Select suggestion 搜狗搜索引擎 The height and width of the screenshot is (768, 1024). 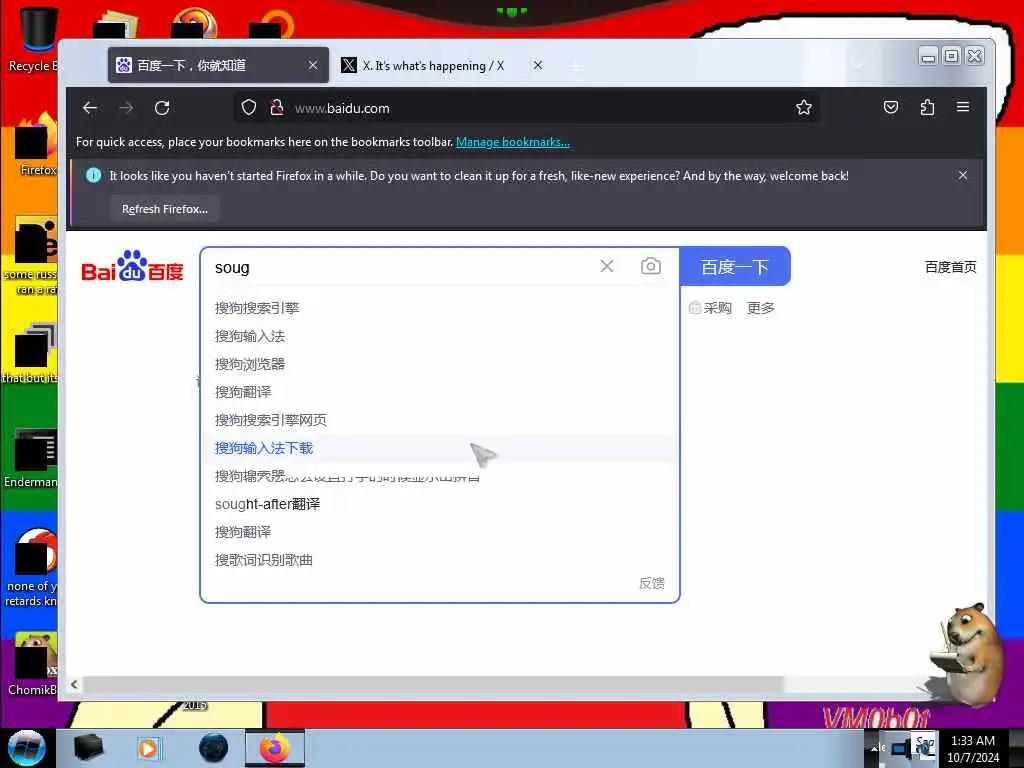[257, 308]
